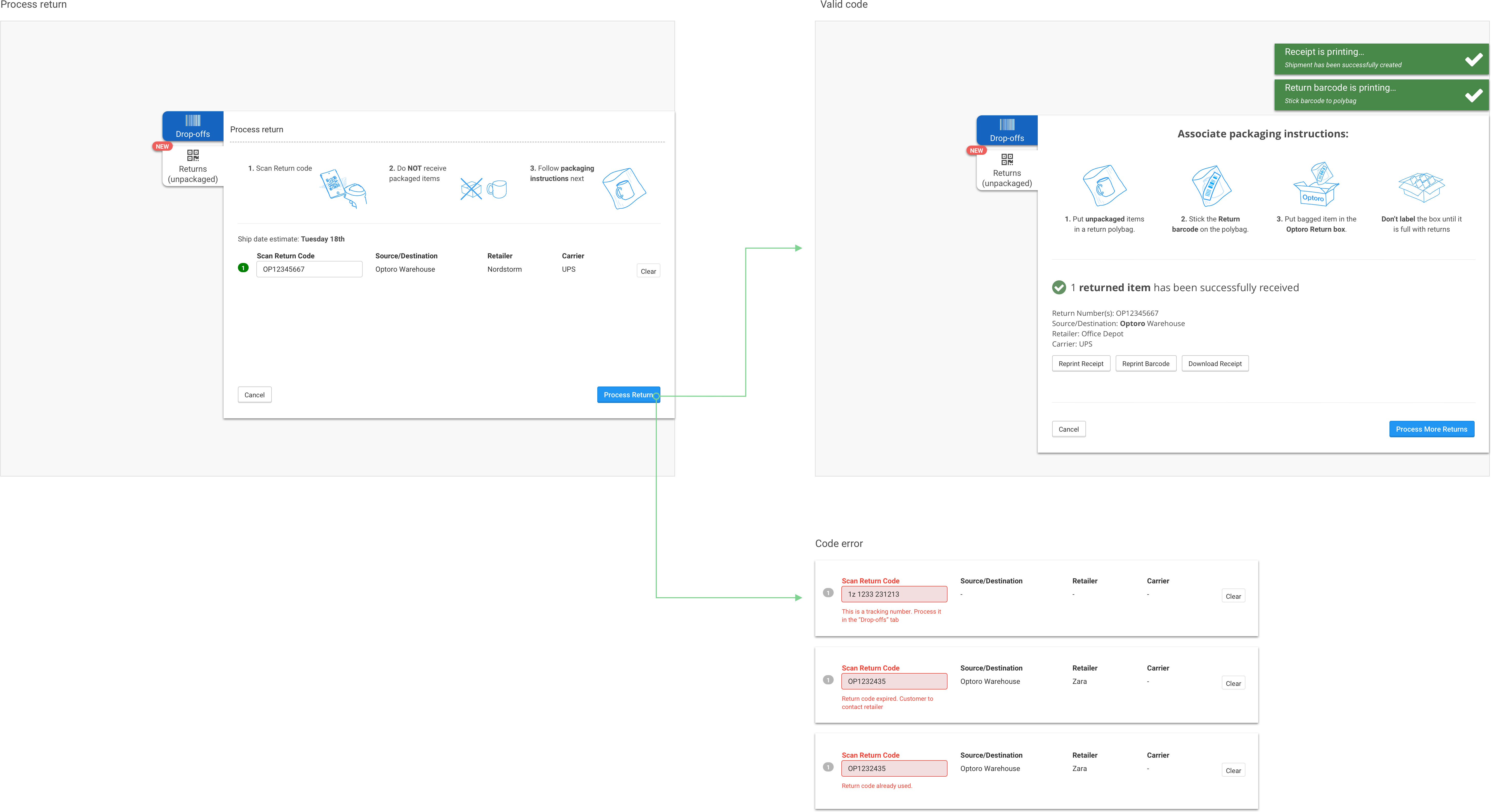Click the crossed-out packaged box illustration

(x=471, y=189)
